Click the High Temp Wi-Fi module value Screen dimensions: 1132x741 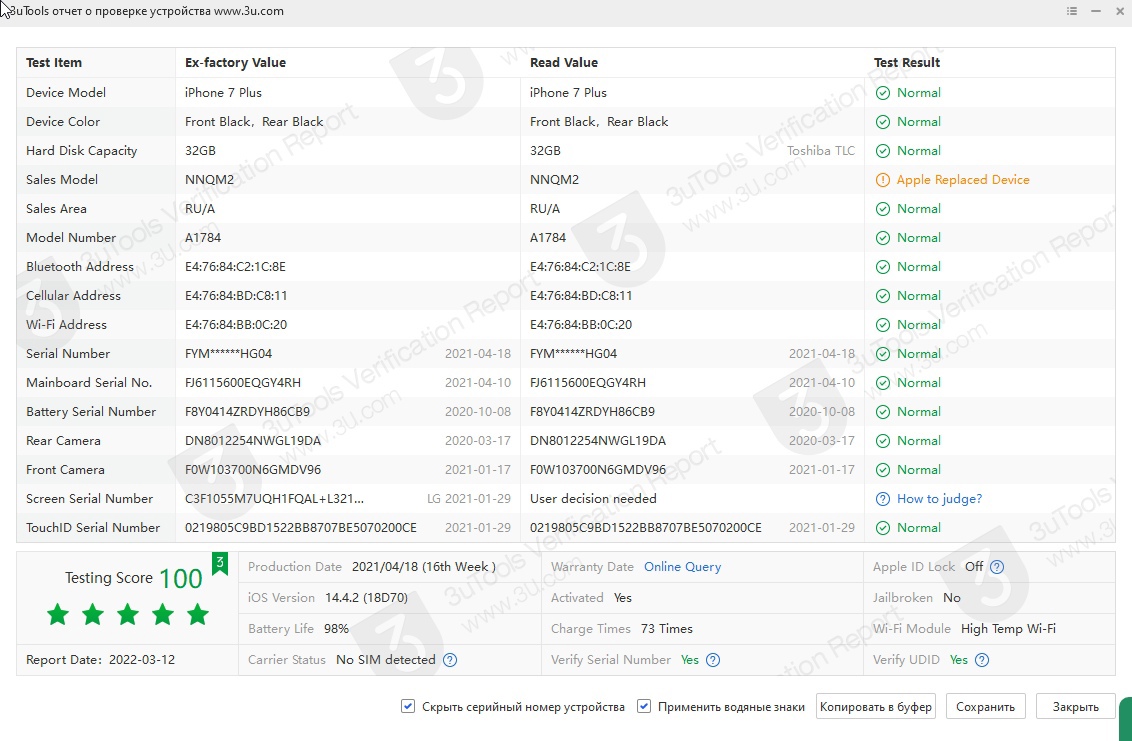[1008, 629]
